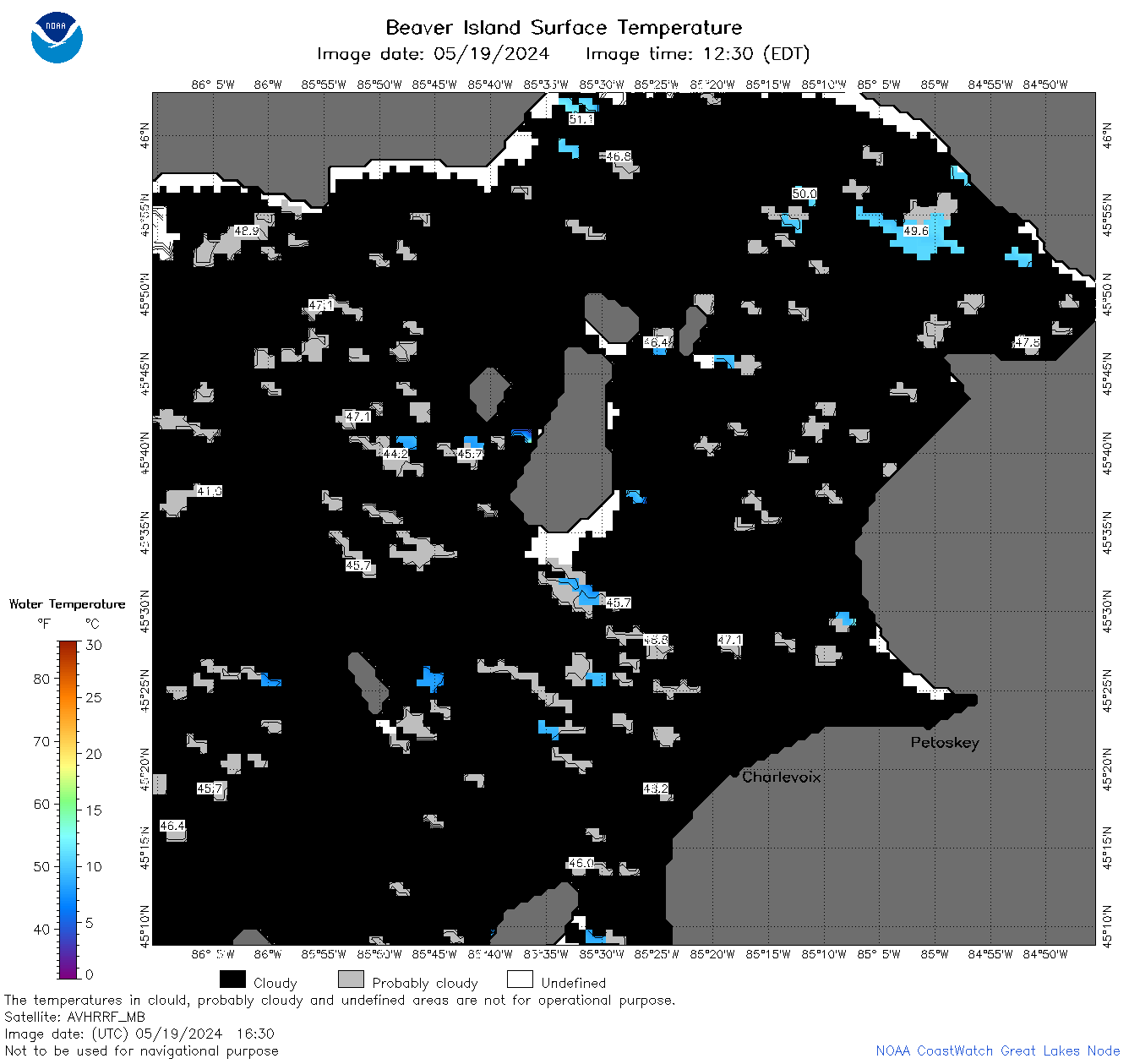Viewport: 1129px width, 1064px height.
Task: Click the water temperature color scale bar
Action: click(68, 808)
